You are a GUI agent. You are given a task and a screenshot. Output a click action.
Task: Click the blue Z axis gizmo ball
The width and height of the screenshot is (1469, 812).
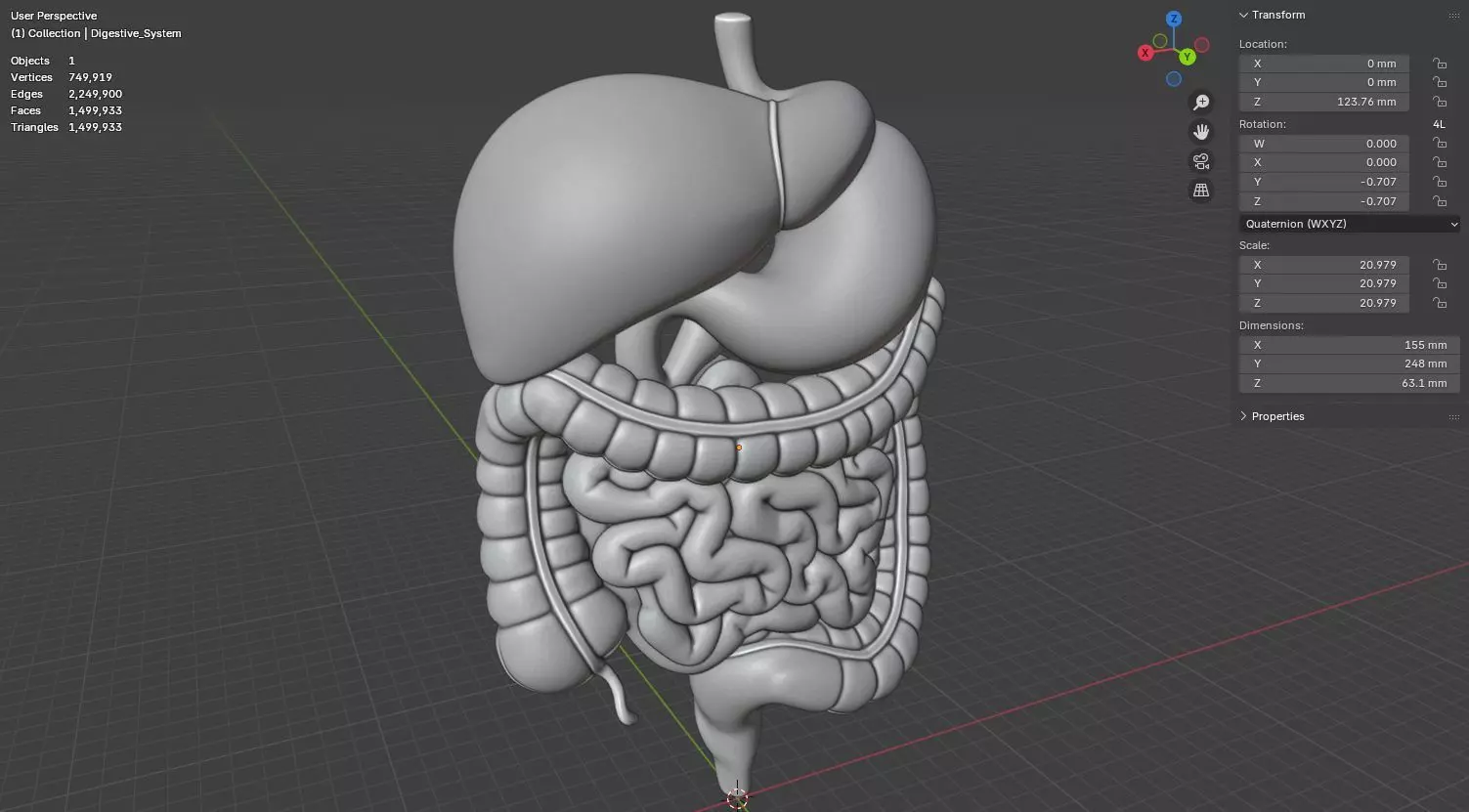pyautogui.click(x=1174, y=19)
